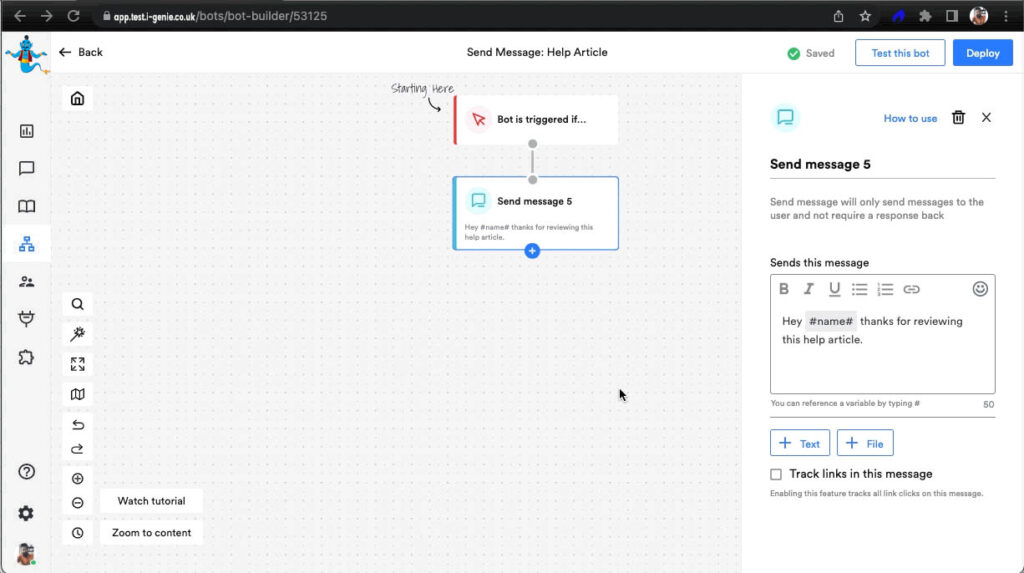Toggle bold formatting in message editor

(x=784, y=289)
